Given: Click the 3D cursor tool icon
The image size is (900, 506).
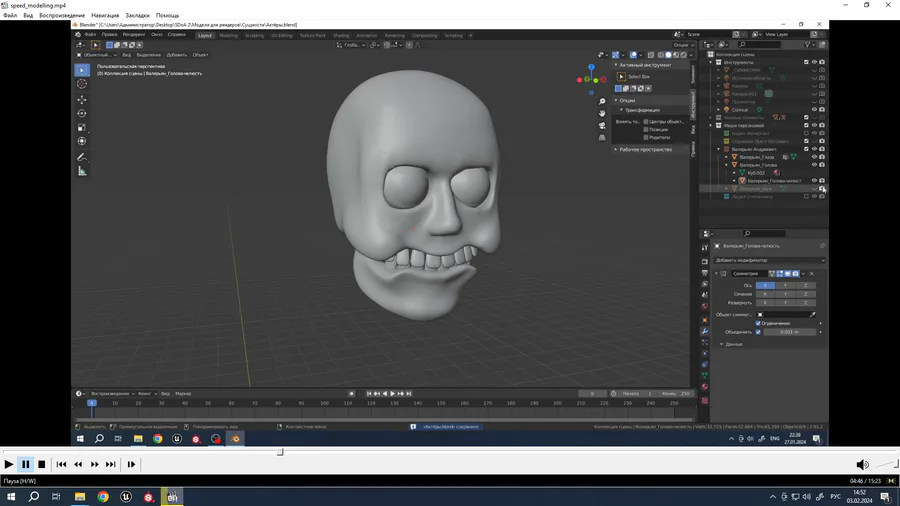Looking at the screenshot, I should (82, 84).
